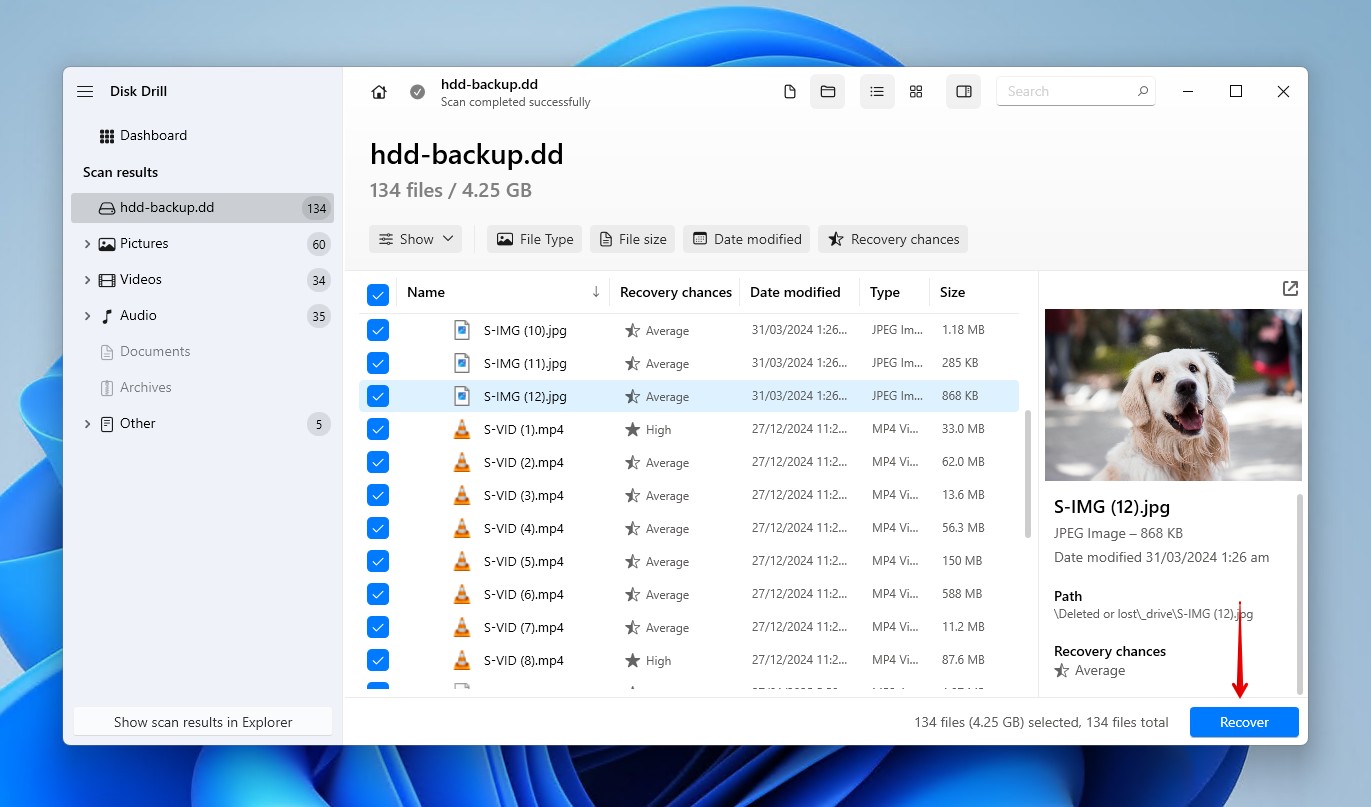The width and height of the screenshot is (1371, 807).
Task: Click the dog image preview thumbnail
Action: point(1172,395)
